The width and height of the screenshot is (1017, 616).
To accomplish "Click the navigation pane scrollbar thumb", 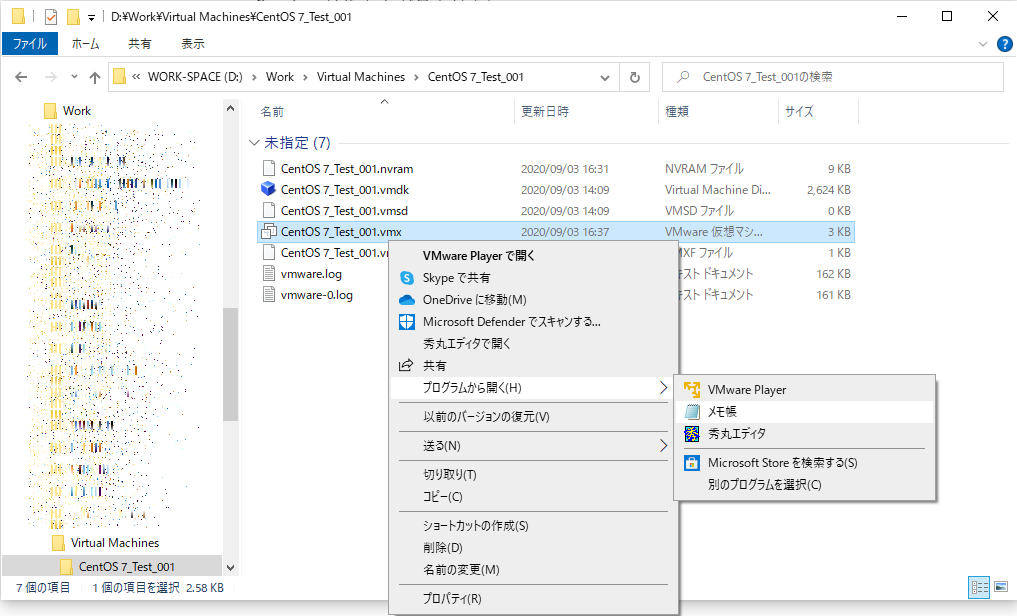I will tap(230, 364).
